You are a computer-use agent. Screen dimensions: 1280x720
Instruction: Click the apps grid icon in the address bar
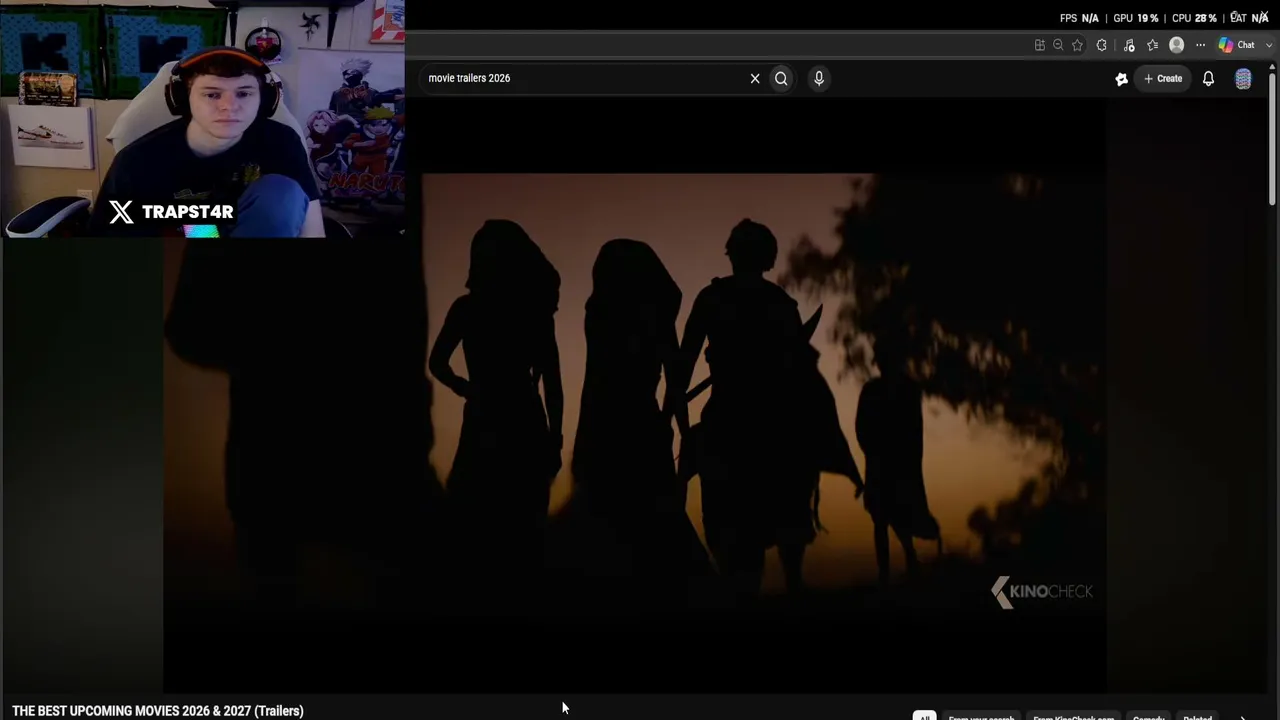click(1040, 45)
